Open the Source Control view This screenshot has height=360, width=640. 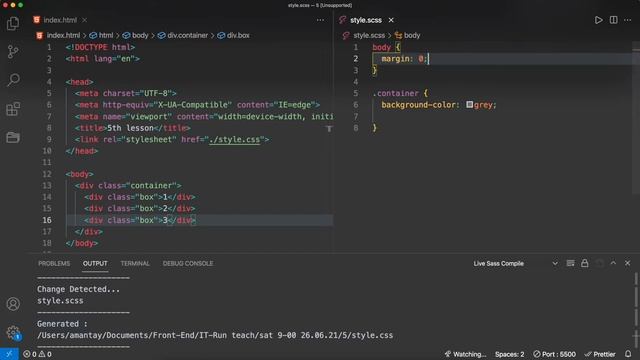(13, 51)
